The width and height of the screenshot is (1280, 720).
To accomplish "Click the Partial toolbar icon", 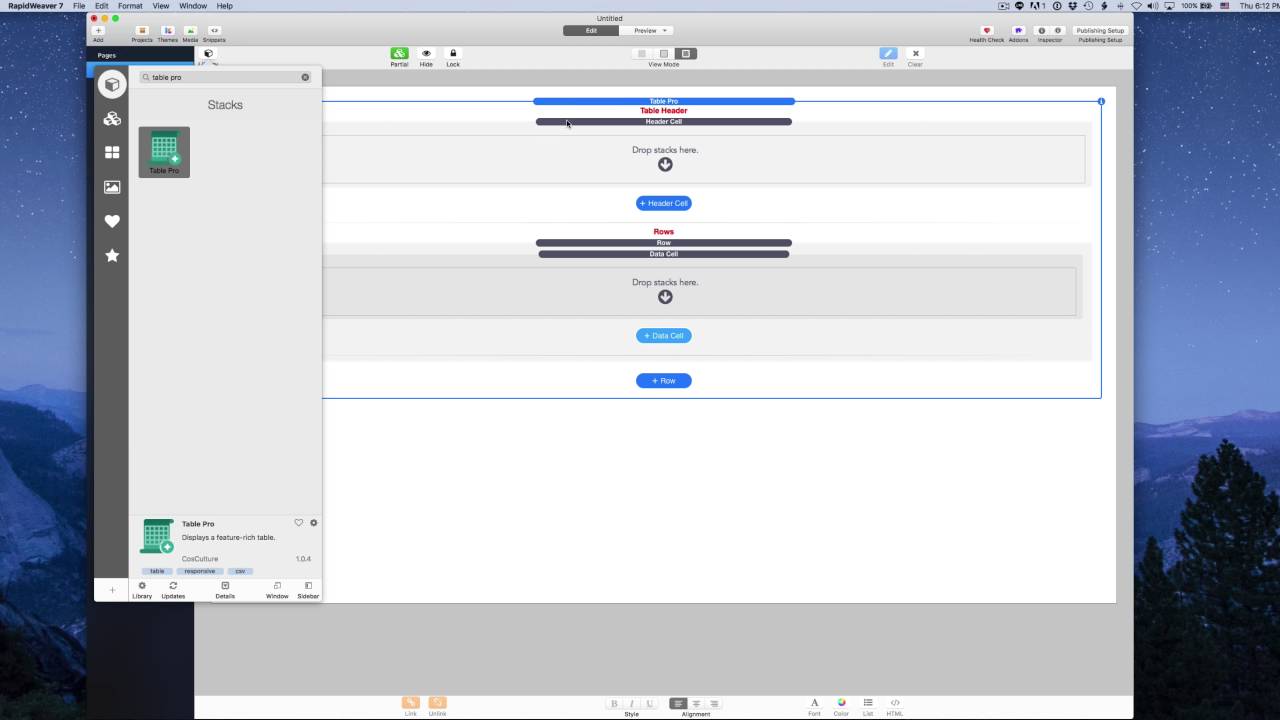I will pyautogui.click(x=399, y=54).
